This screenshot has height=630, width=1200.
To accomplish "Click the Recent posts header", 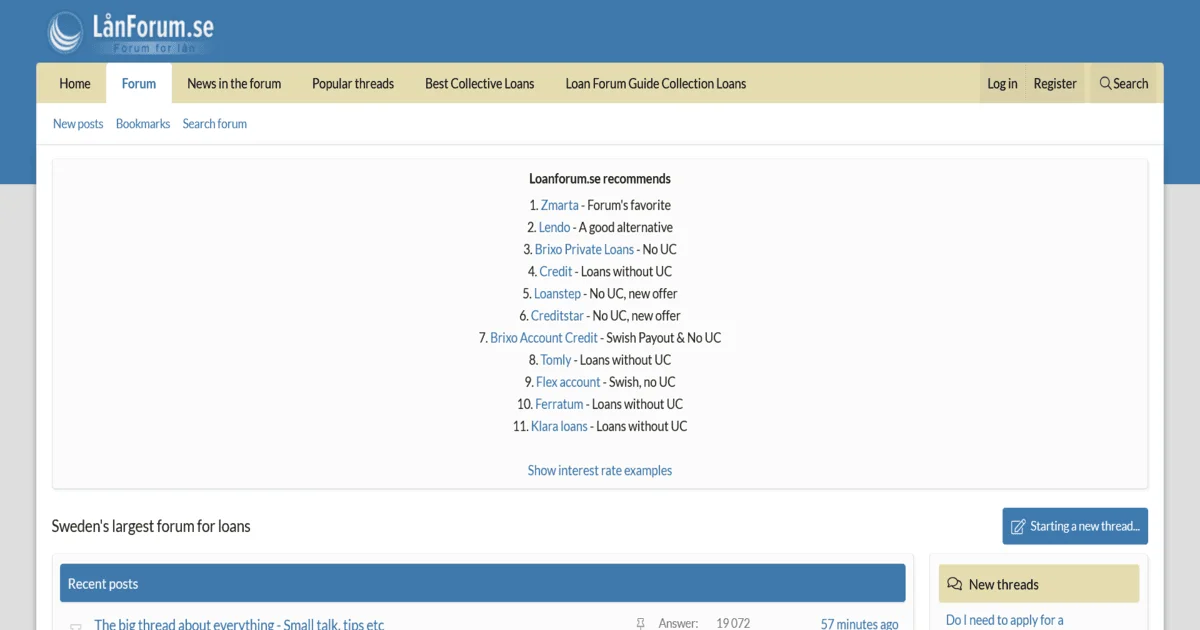I will click(482, 583).
